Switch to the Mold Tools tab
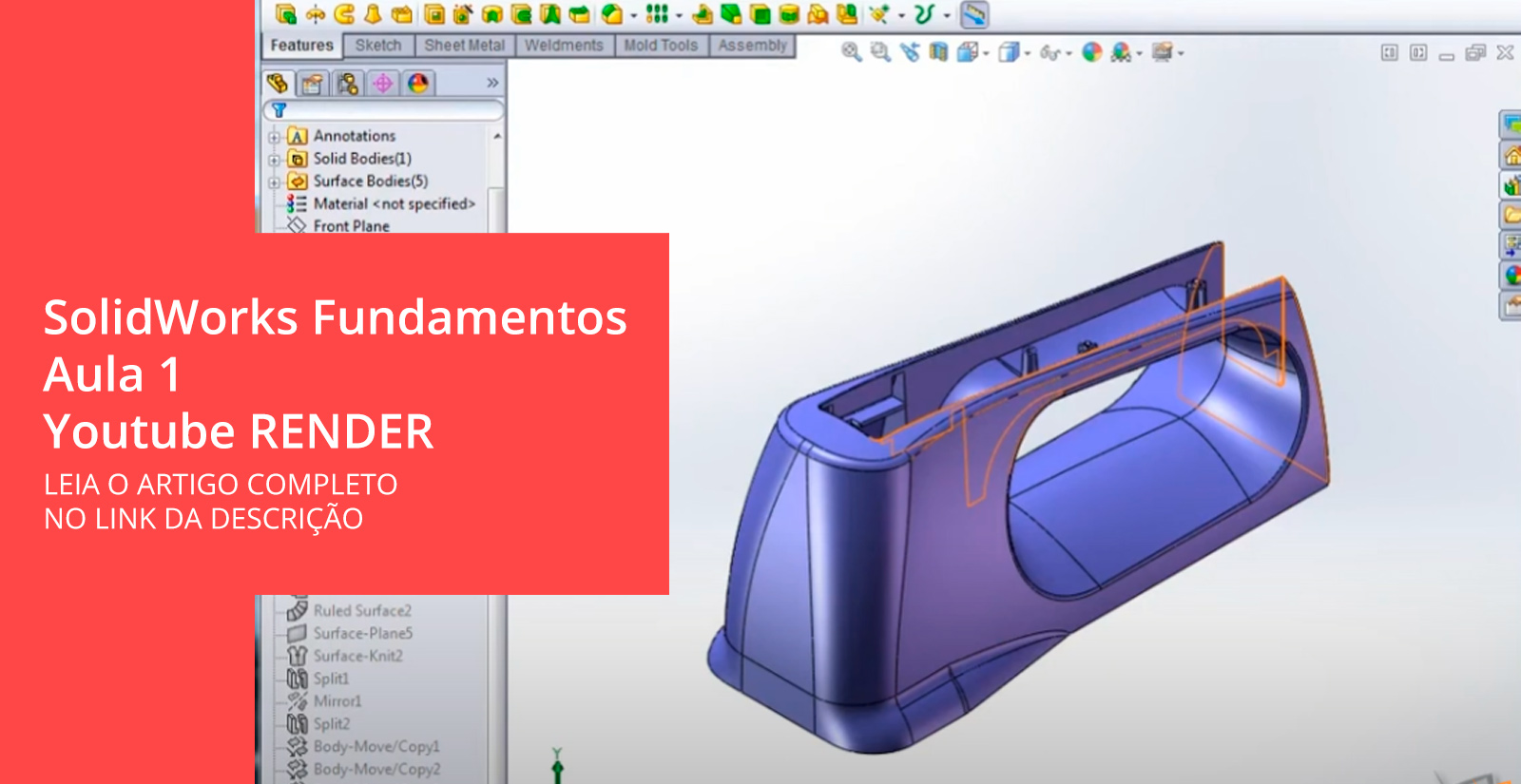This screenshot has width=1521, height=784. tap(661, 45)
